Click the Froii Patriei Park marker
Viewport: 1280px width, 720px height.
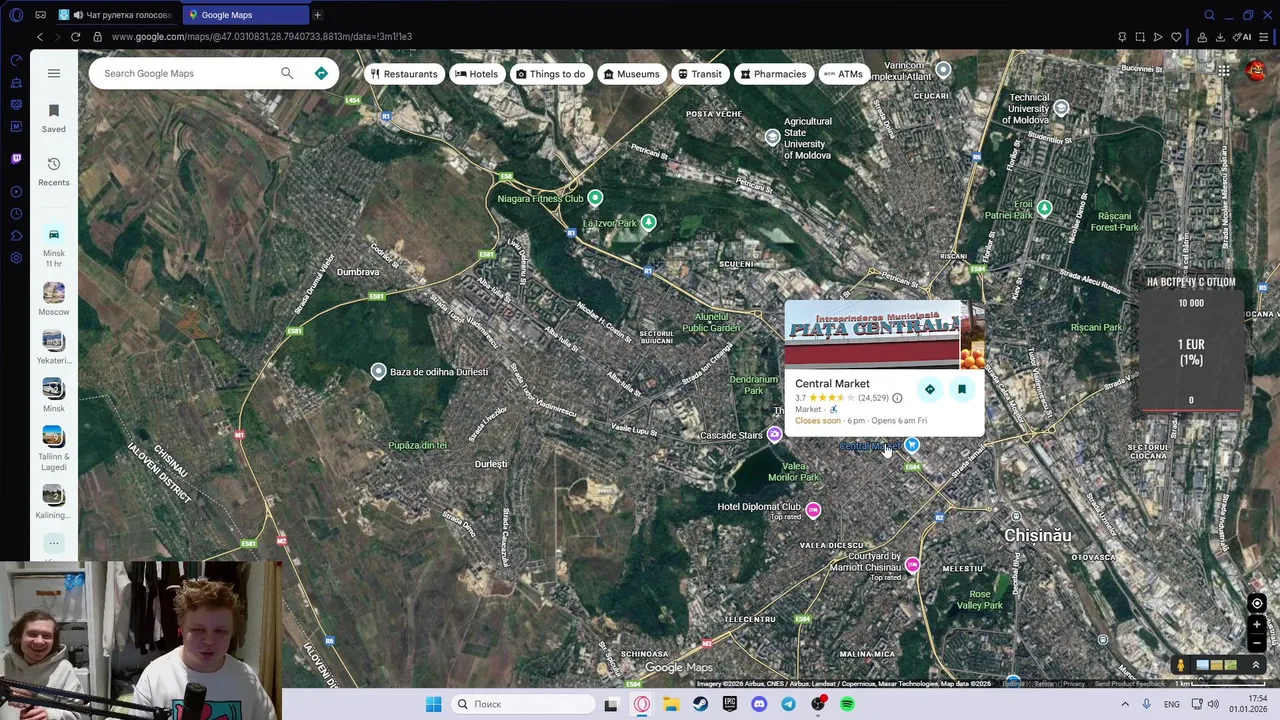[x=1044, y=208]
